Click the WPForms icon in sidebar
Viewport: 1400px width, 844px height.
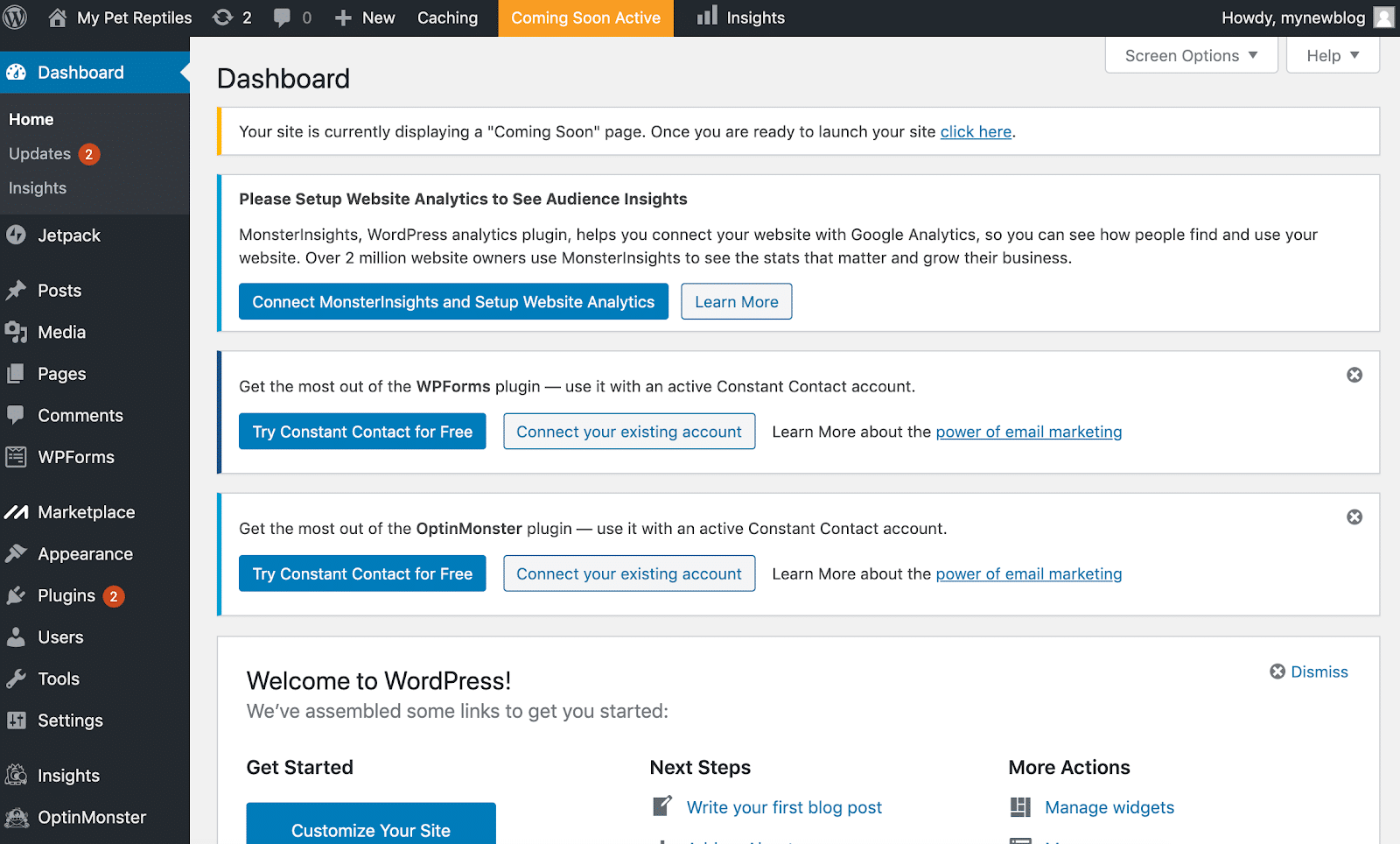(16, 456)
